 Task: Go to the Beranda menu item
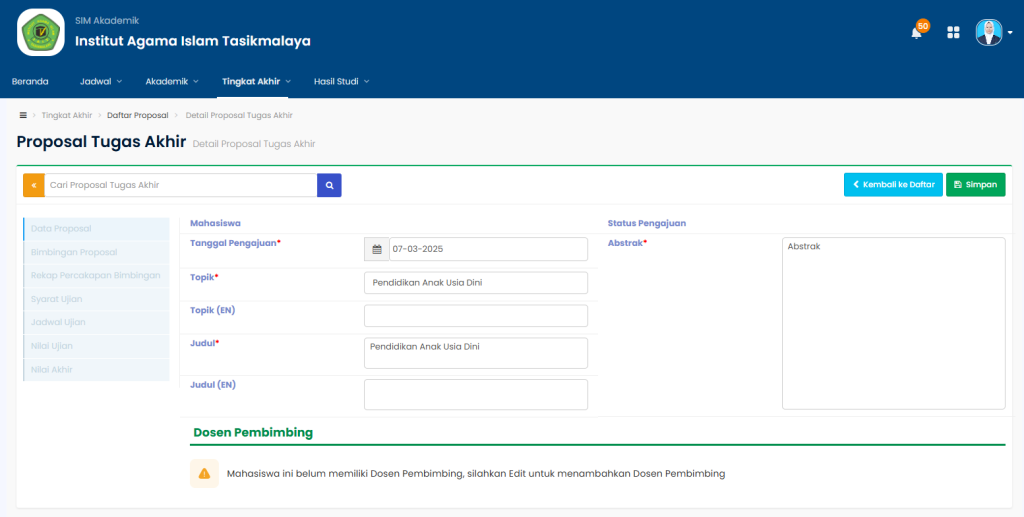(30, 81)
